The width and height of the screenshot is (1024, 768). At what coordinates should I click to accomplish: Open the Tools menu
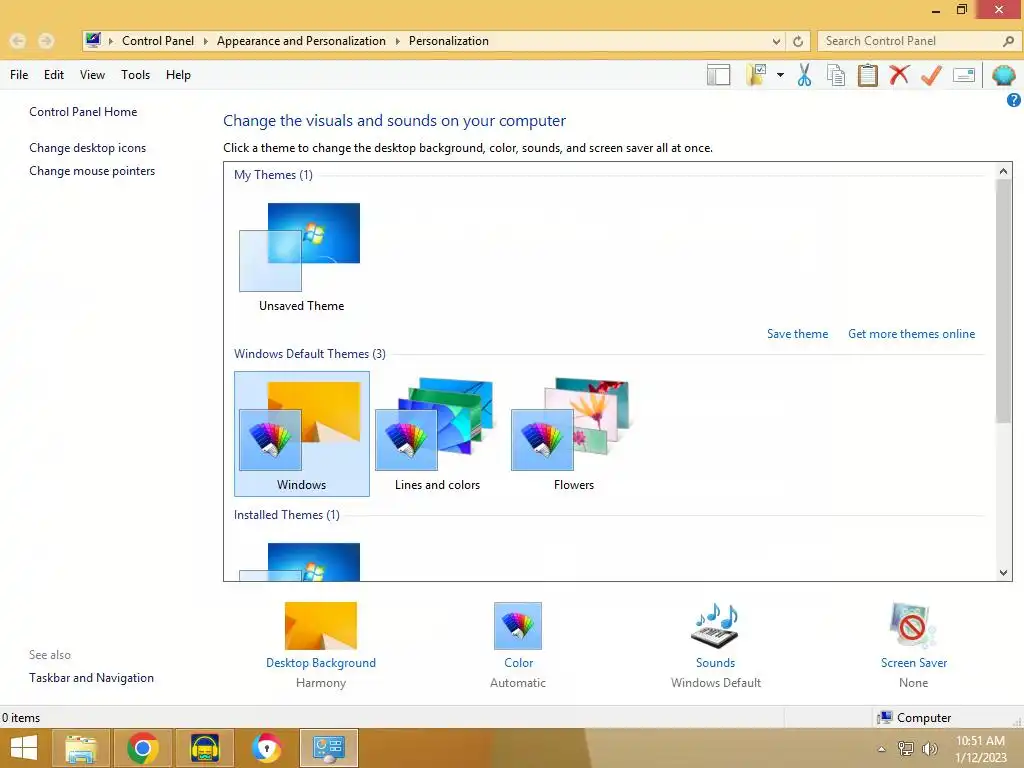tap(135, 74)
